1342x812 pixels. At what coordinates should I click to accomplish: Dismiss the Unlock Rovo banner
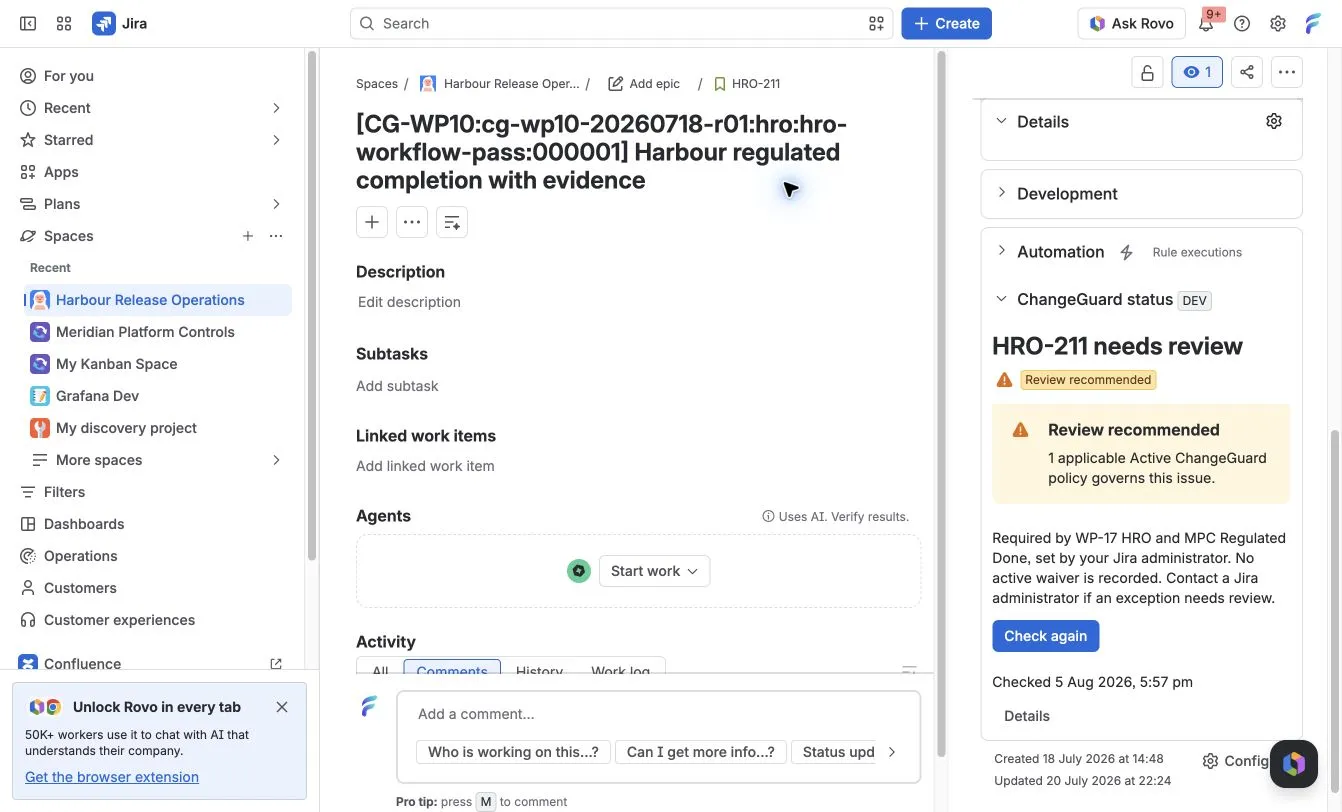click(282, 707)
